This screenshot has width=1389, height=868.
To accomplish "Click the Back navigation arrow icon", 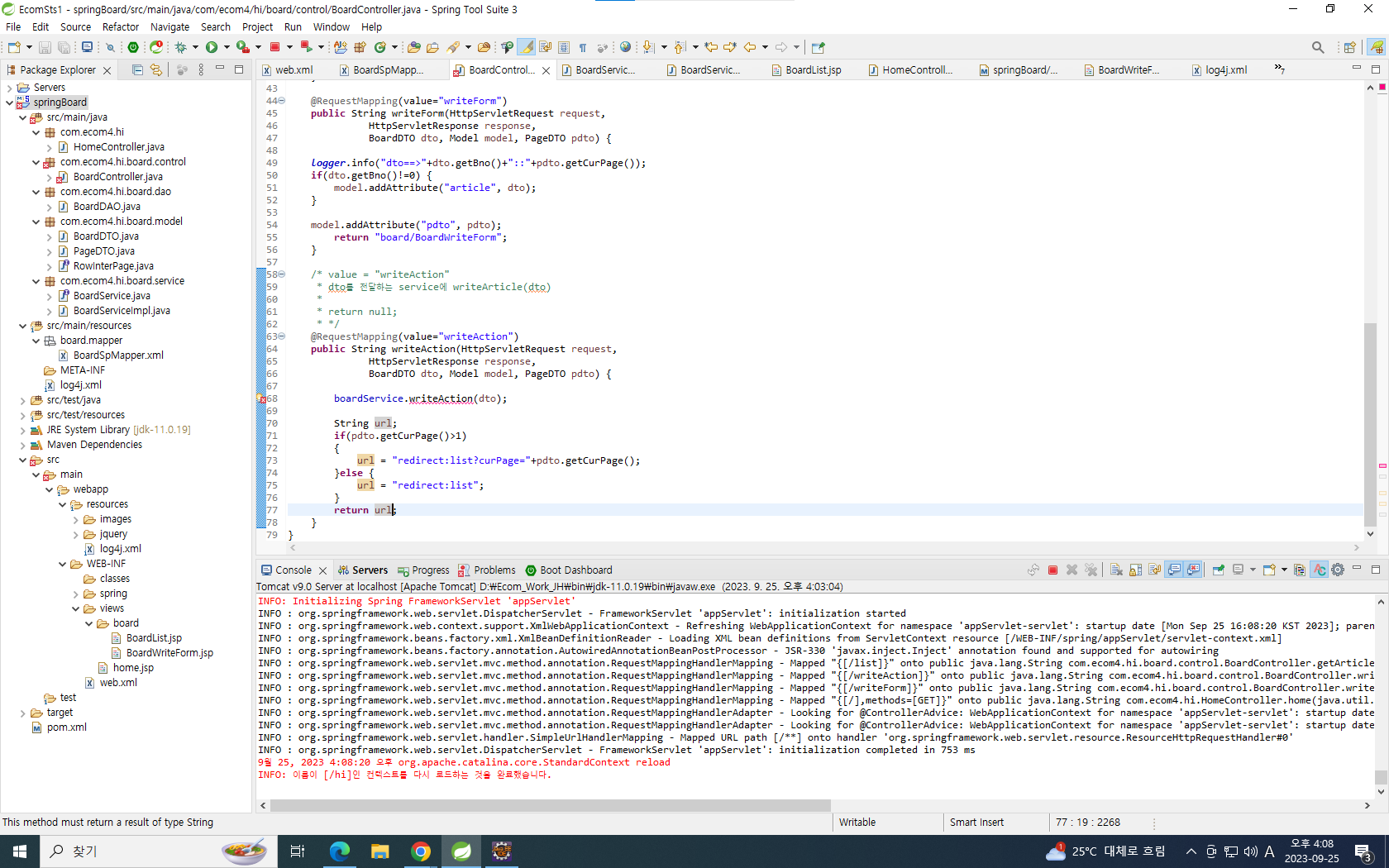I will click(x=750, y=47).
